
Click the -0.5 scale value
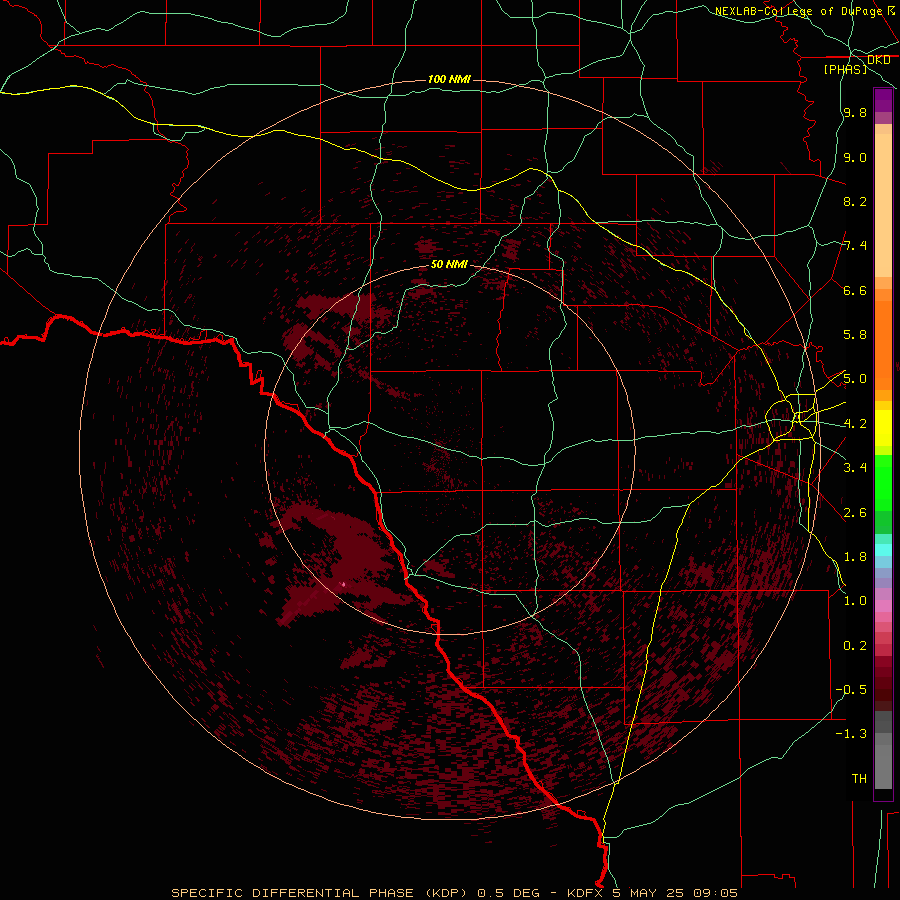coord(851,690)
